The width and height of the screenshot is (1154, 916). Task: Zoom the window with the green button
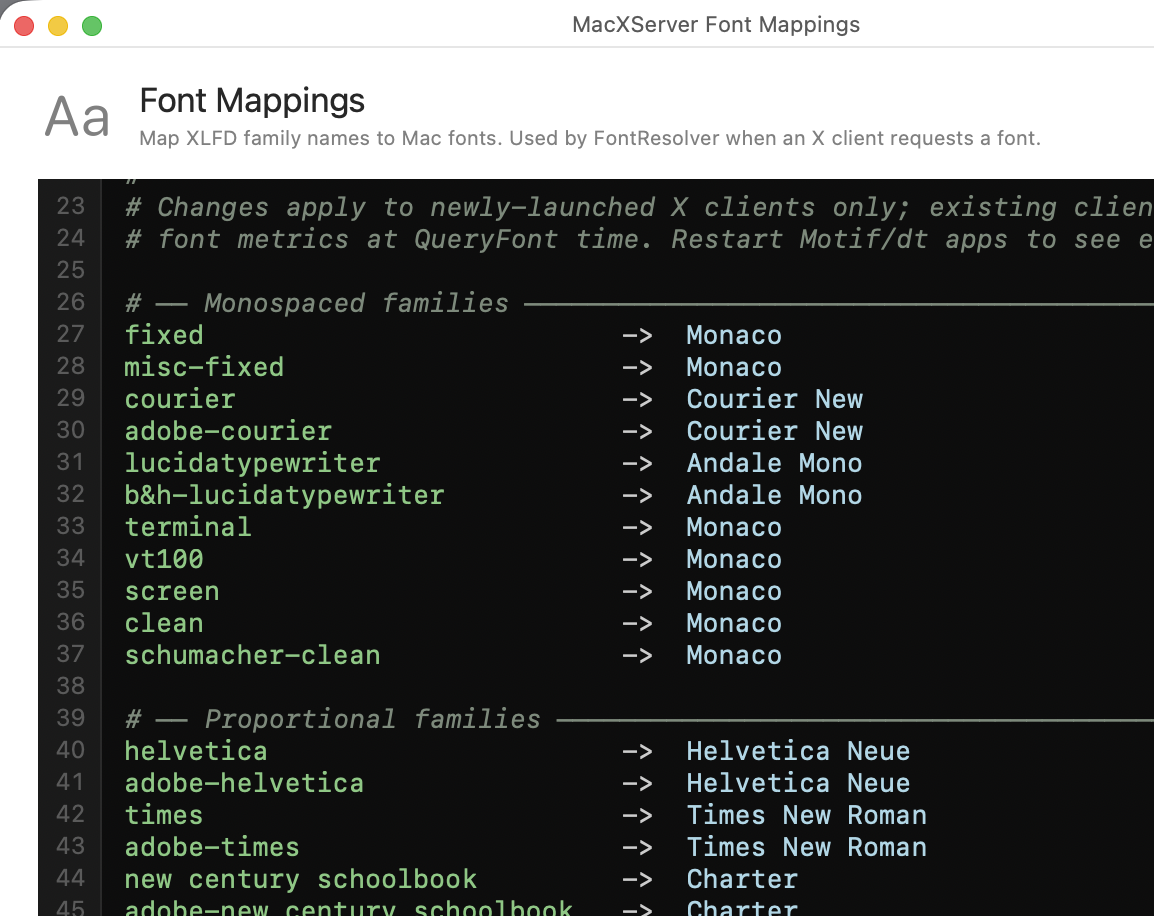(92, 26)
